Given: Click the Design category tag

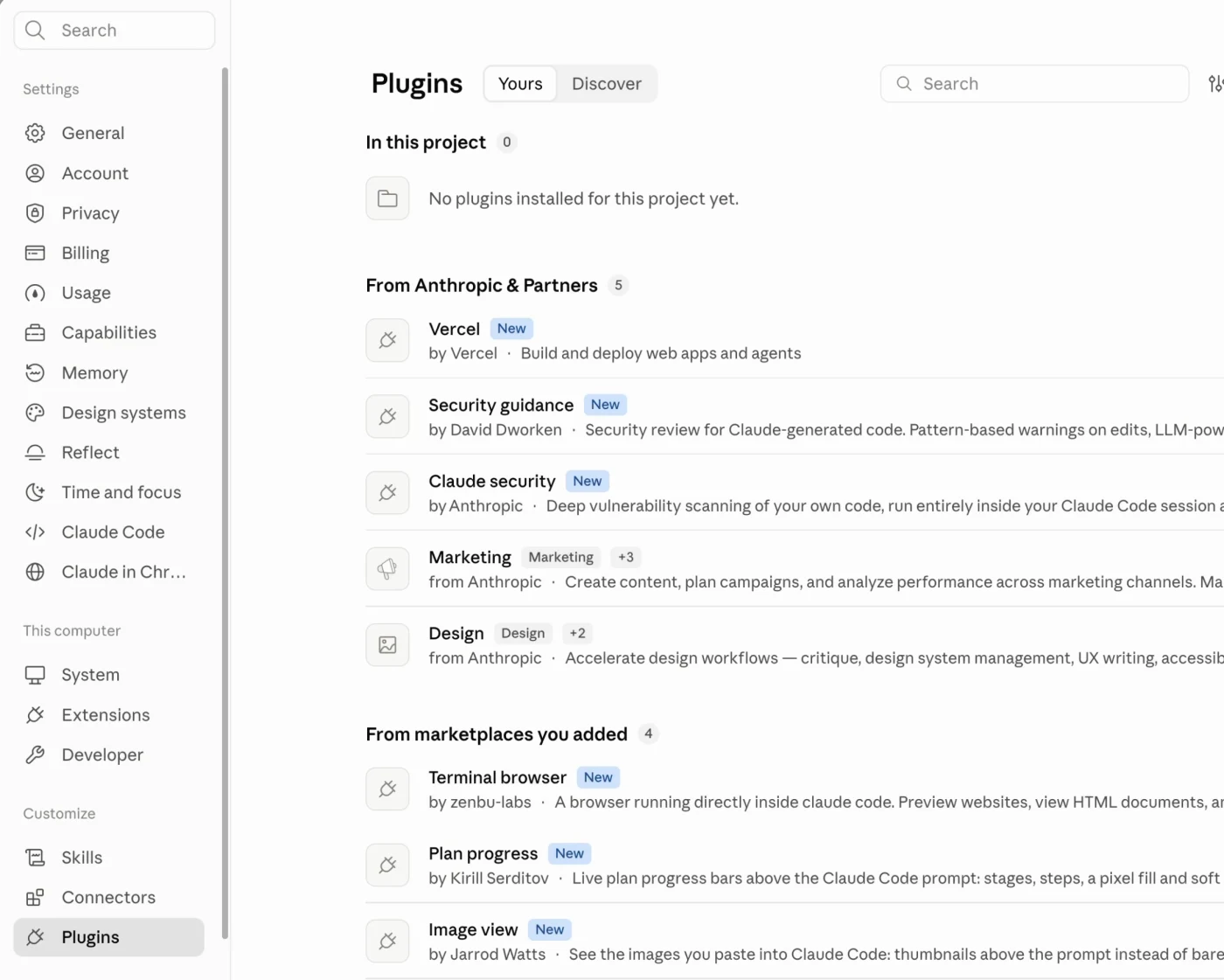Looking at the screenshot, I should [523, 633].
